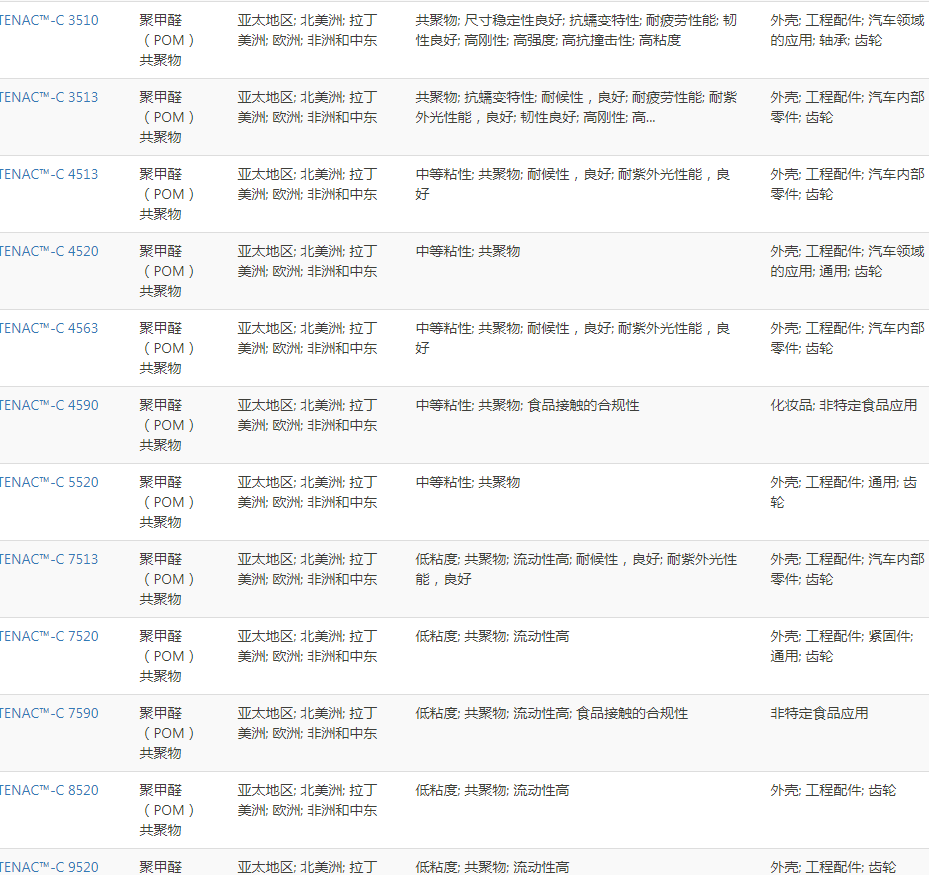Click the '化妆品; 非特定食品应用' applications cell
Screen dimensions: 929x875
coord(842,405)
